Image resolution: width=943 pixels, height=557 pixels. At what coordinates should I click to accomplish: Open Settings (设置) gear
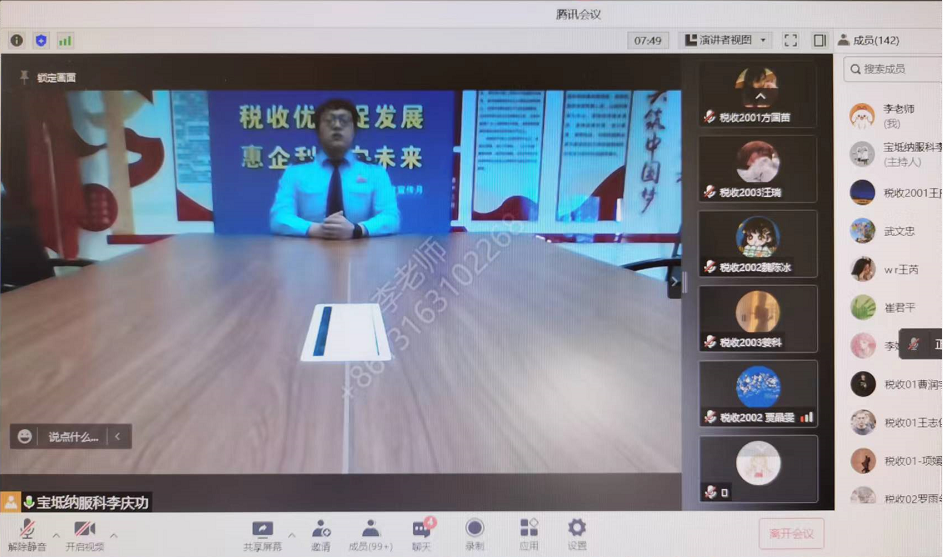click(577, 534)
